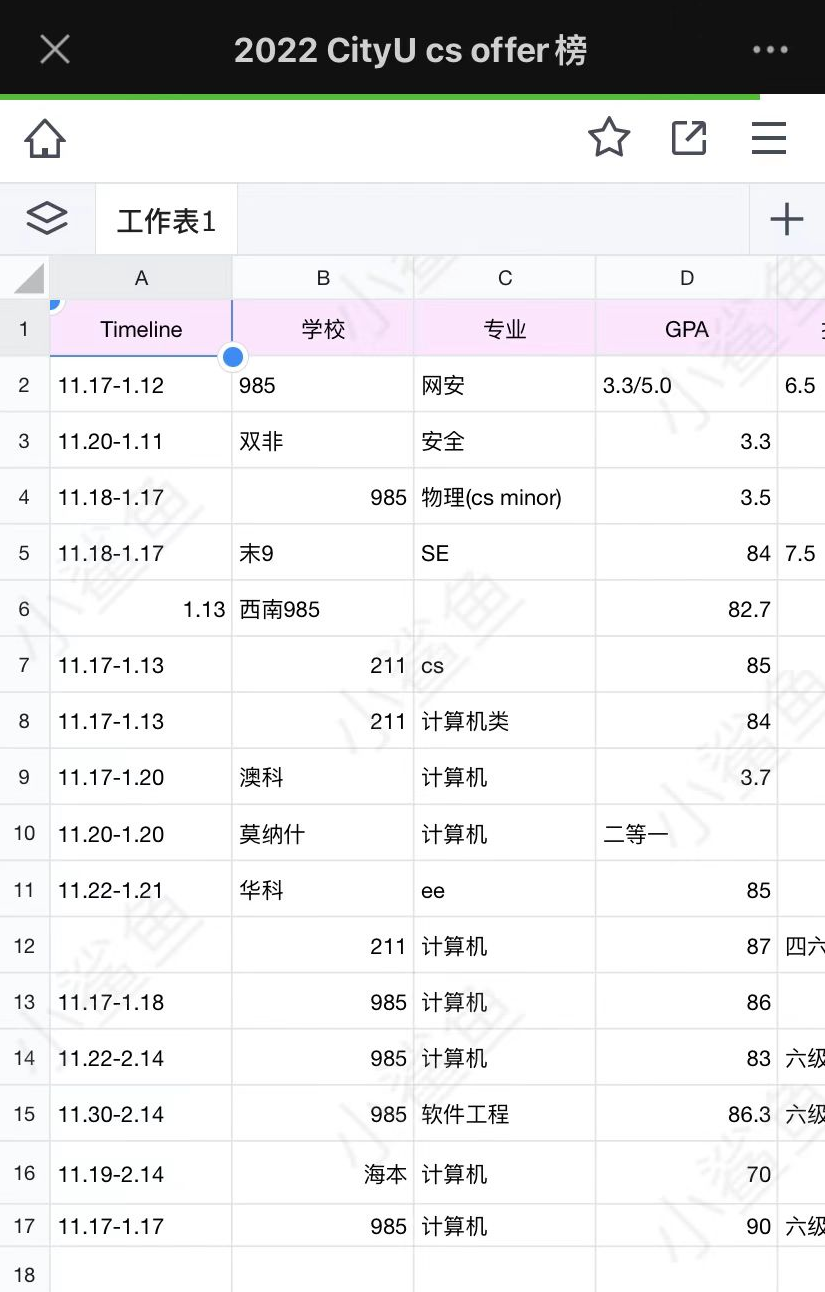This screenshot has height=1292, width=825.
Task: Open the share/export icon
Action: pos(689,138)
